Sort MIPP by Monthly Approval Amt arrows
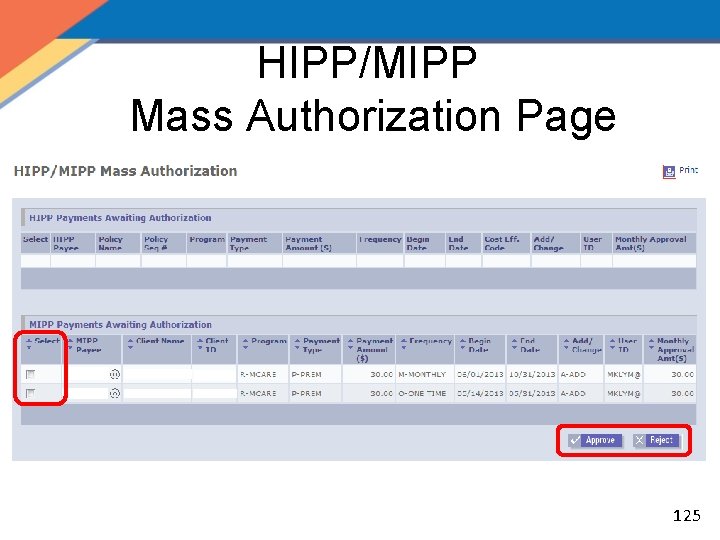Screen dimensions: 720x540 coord(651,344)
